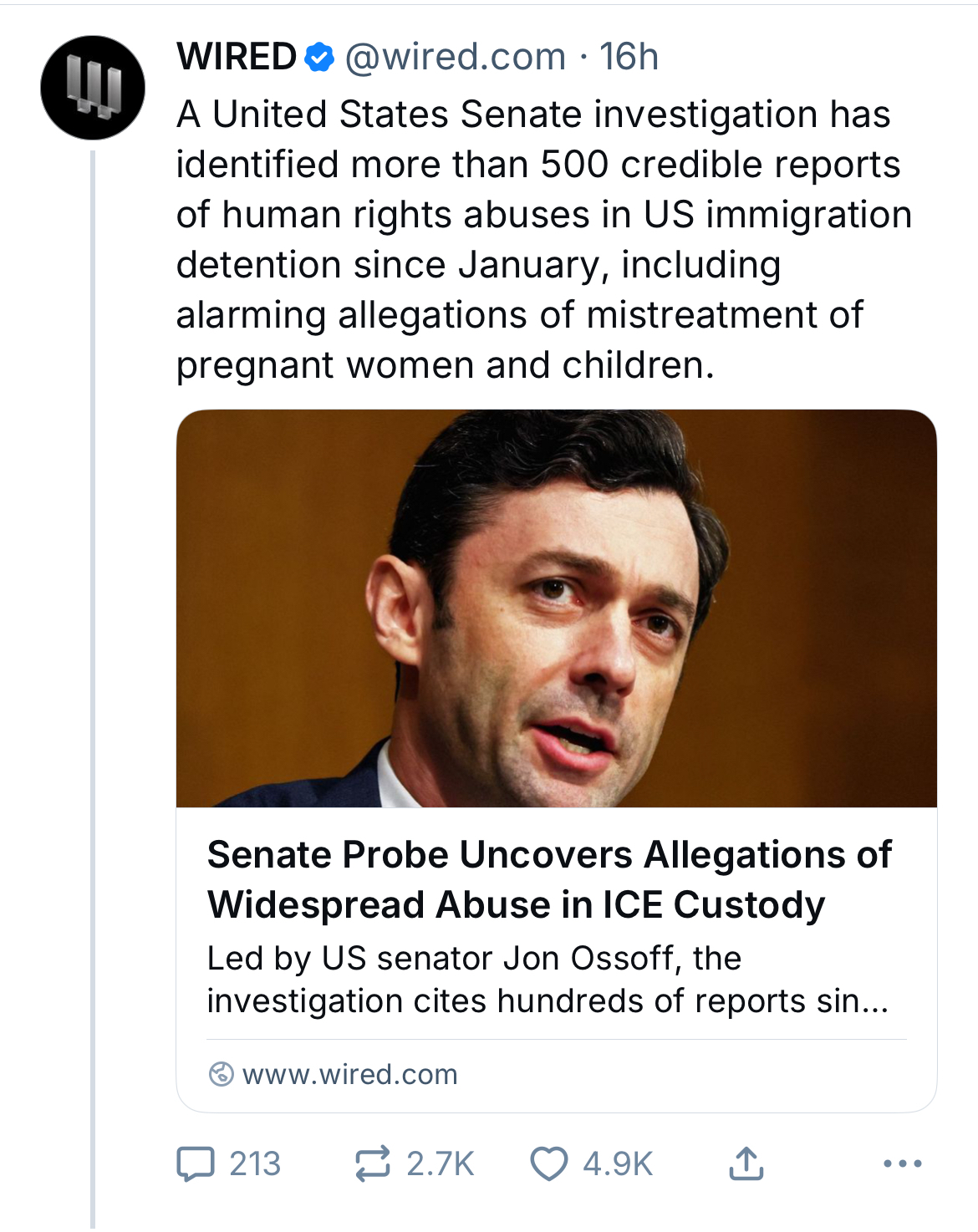Click the 213 replies count

coord(255,1163)
